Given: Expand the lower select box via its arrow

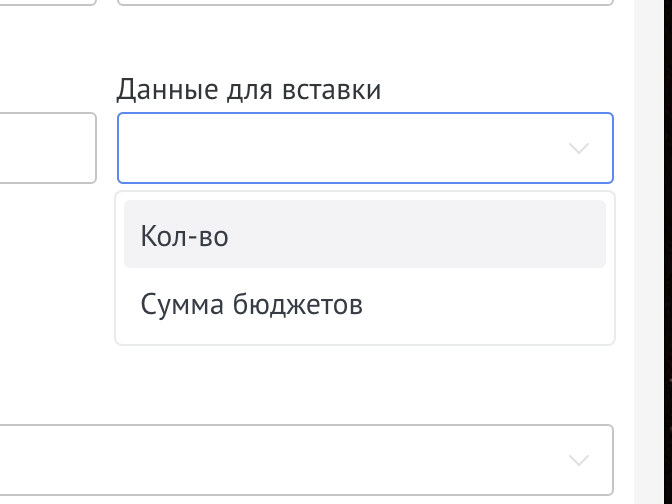Looking at the screenshot, I should tap(578, 460).
